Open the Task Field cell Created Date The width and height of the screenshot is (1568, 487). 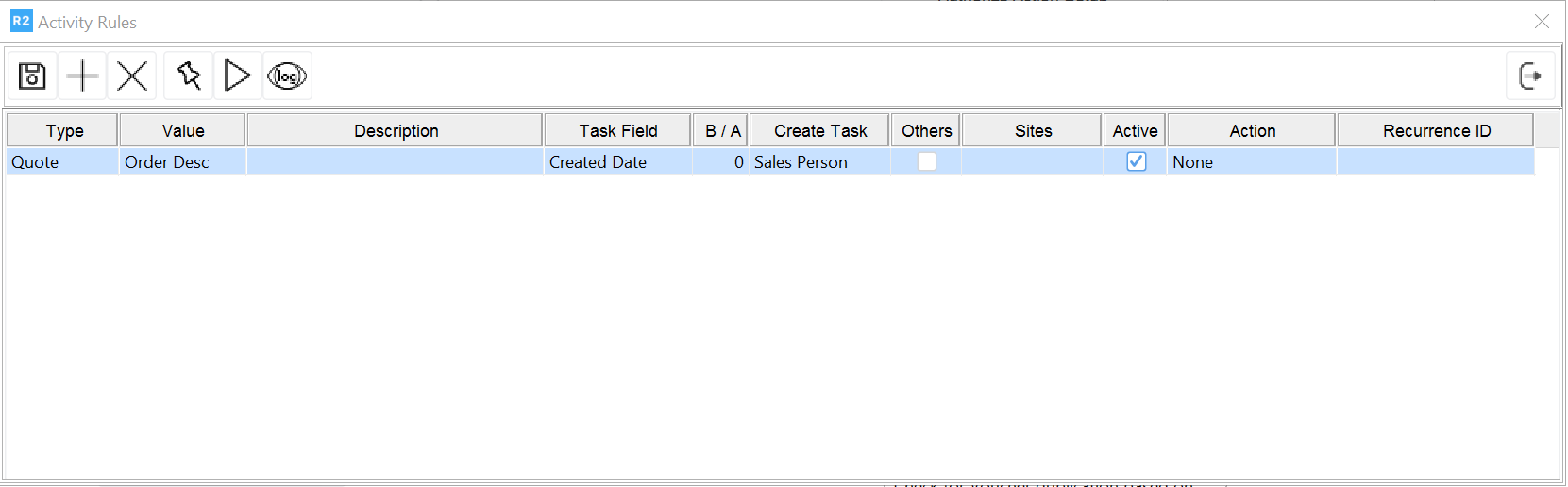click(617, 162)
